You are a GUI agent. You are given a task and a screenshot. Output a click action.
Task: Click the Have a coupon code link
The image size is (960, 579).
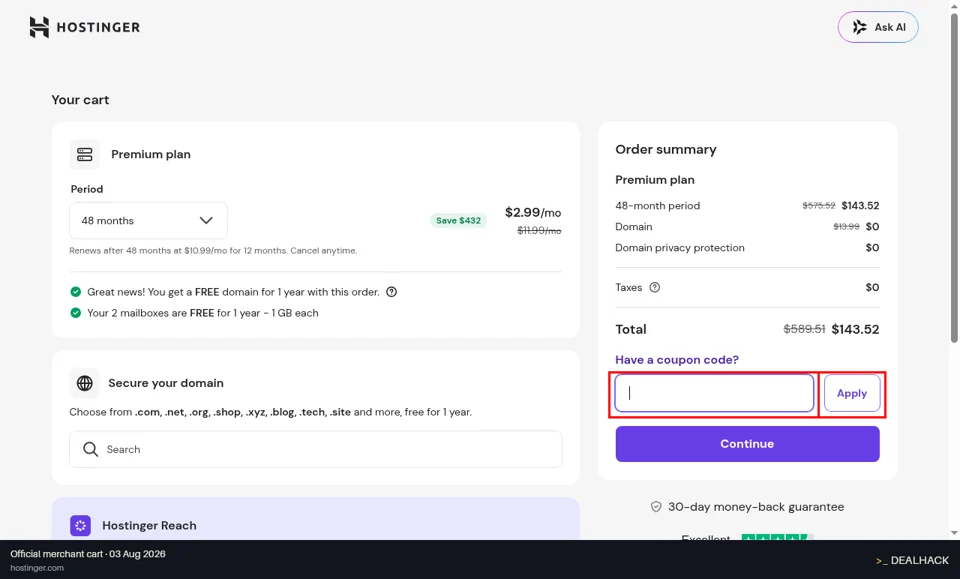677,360
